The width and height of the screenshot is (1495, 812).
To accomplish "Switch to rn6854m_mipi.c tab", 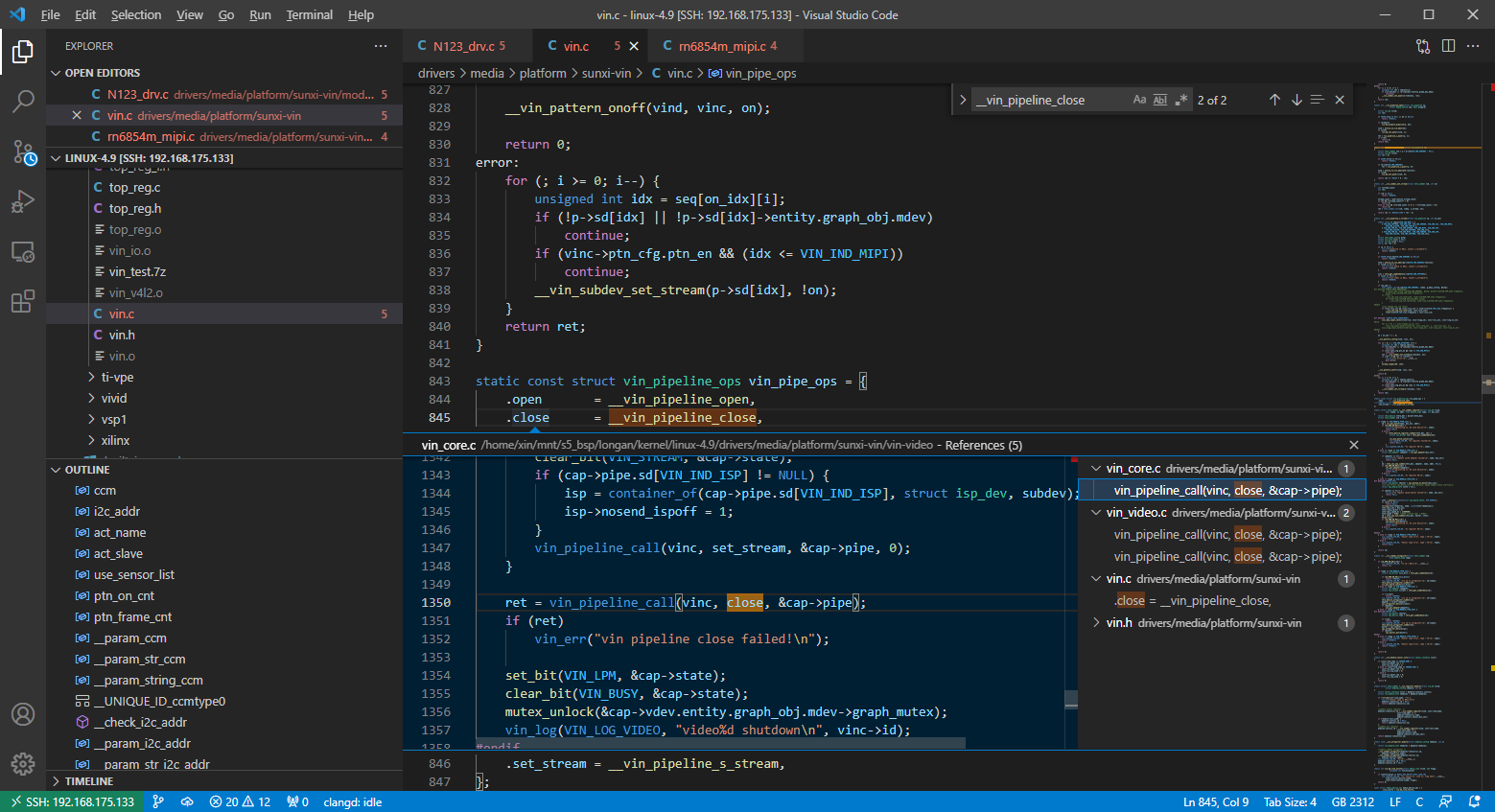I will click(x=727, y=46).
